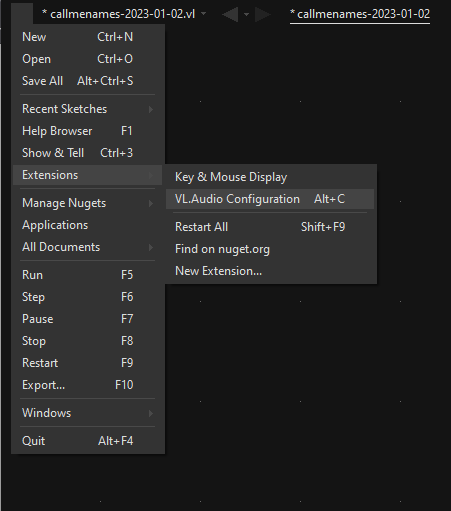Expand the All Documents submenu

(x=88, y=247)
